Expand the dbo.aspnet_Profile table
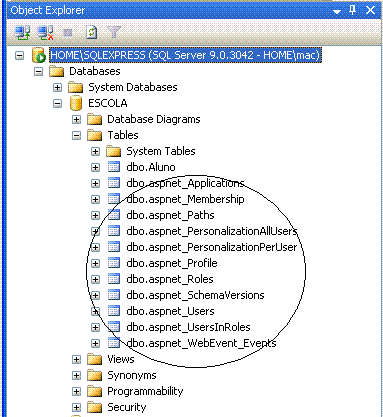This screenshot has height=417, width=383. pos(96,263)
